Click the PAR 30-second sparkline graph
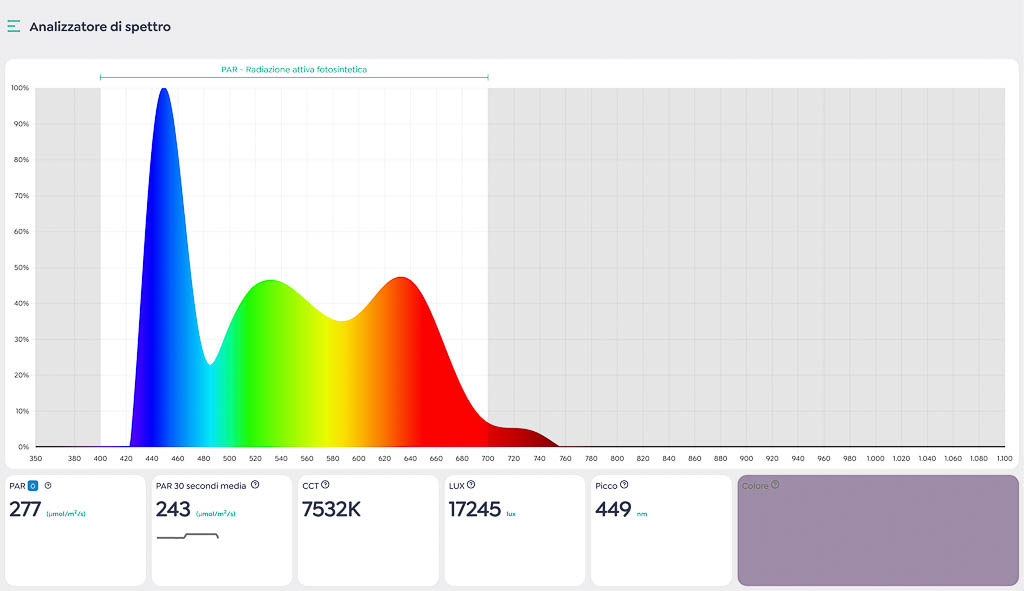The image size is (1024, 591). pos(188,536)
